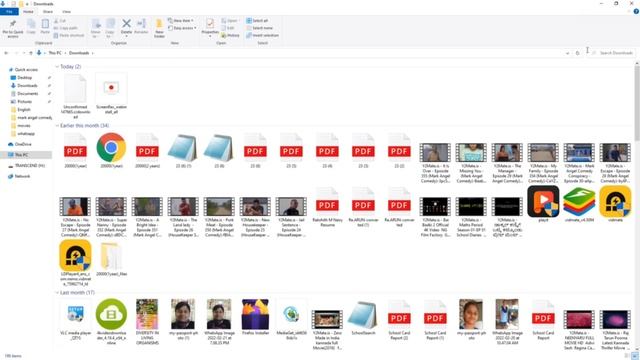The image size is (640, 360).
Task: Select Network in navigation pane
Action: click(x=22, y=176)
